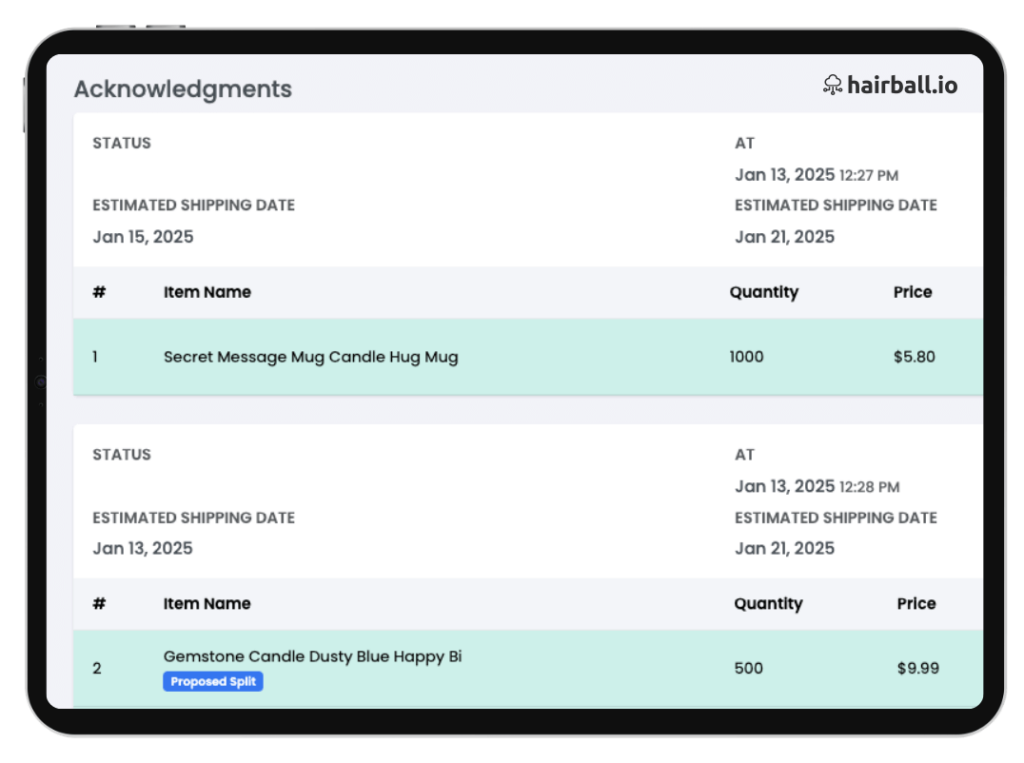1024x763 pixels.
Task: Click the Jan 15, 2025 shipping date
Action: pos(143,237)
